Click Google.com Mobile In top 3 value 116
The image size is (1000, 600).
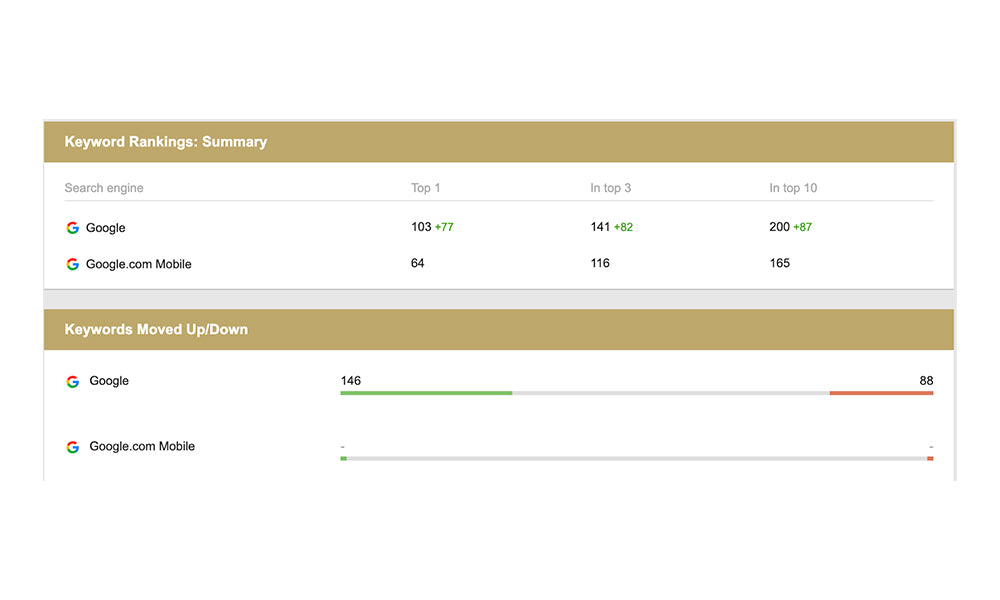[600, 263]
